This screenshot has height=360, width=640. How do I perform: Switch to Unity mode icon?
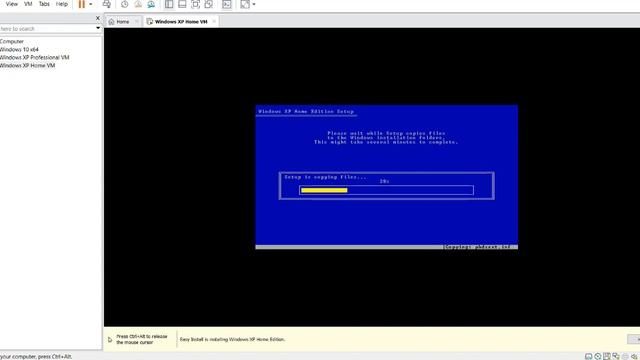(209, 4)
